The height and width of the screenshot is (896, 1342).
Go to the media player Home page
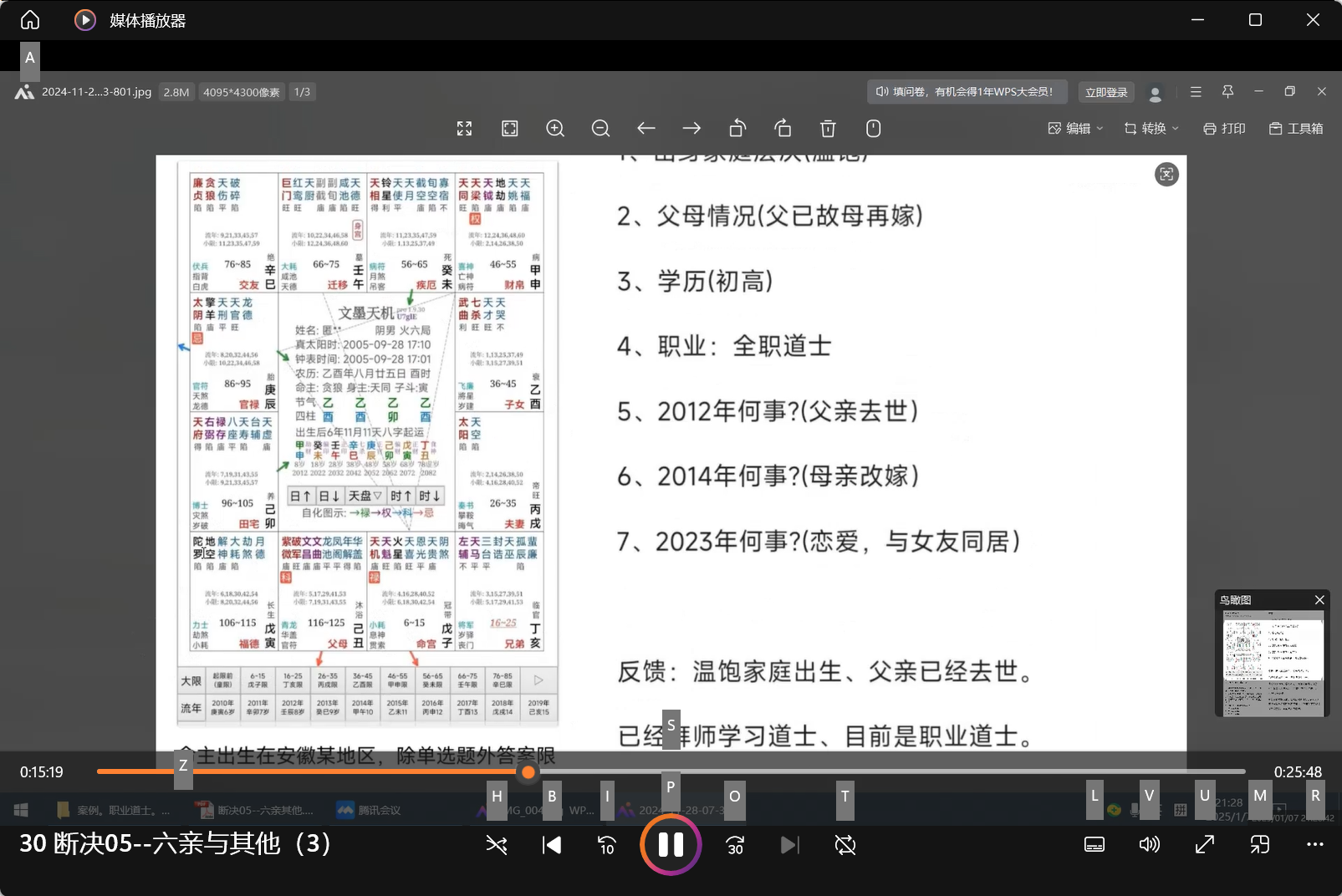coord(30,19)
